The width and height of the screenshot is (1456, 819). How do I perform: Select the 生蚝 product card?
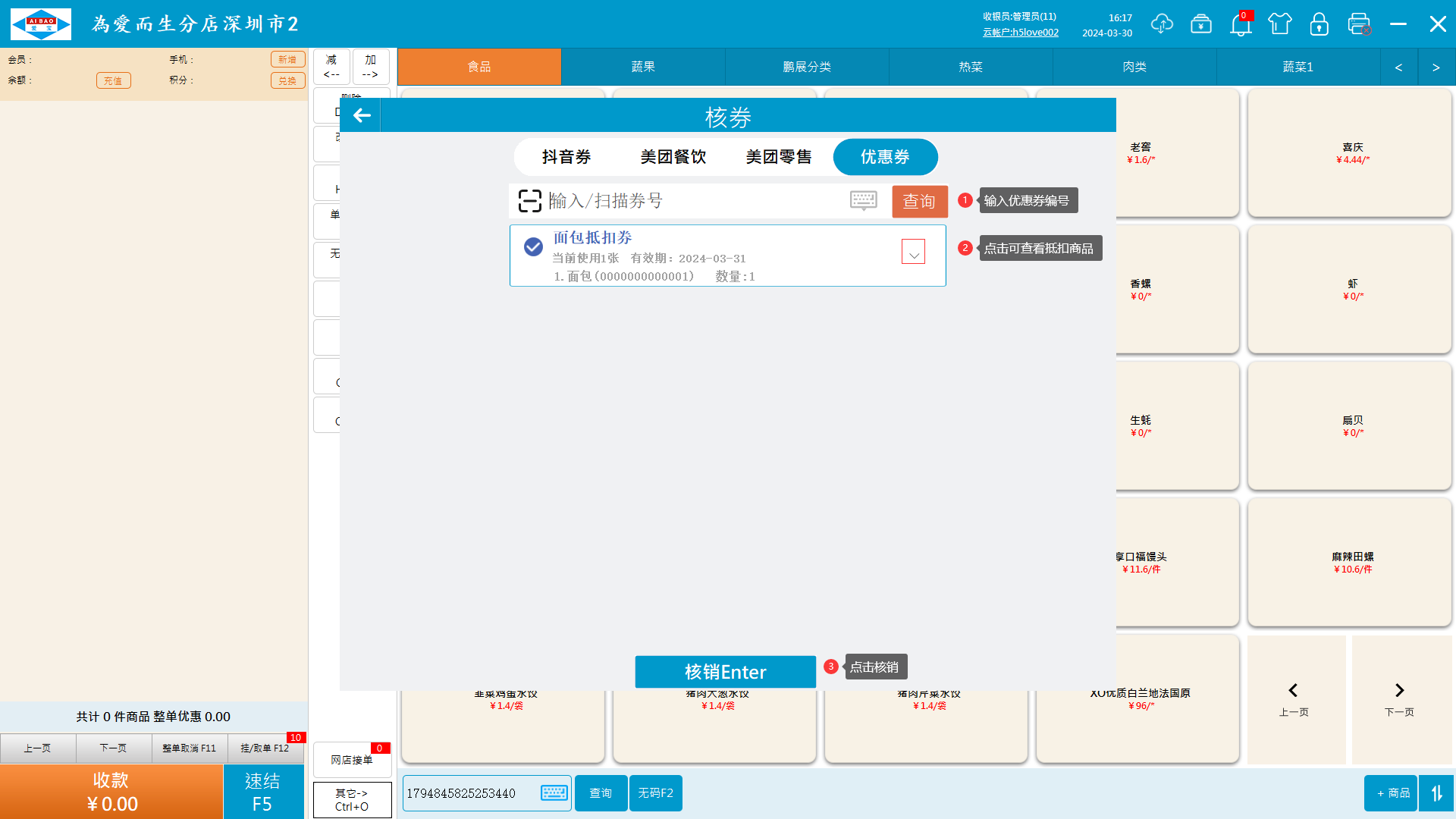click(x=1177, y=425)
